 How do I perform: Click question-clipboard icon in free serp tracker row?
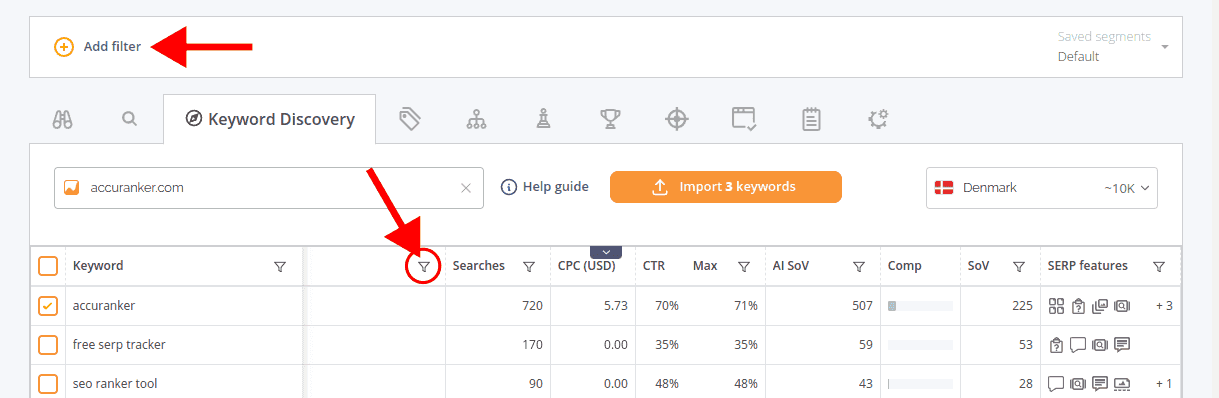click(1056, 345)
